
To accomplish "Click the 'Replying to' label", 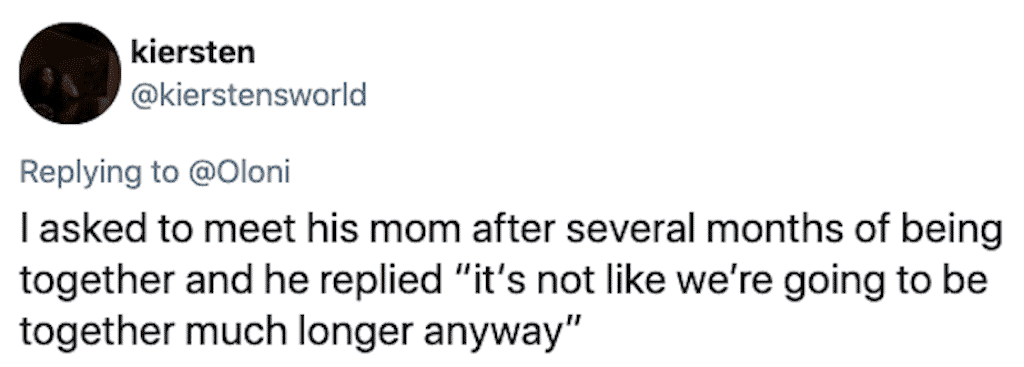I will click(98, 174).
